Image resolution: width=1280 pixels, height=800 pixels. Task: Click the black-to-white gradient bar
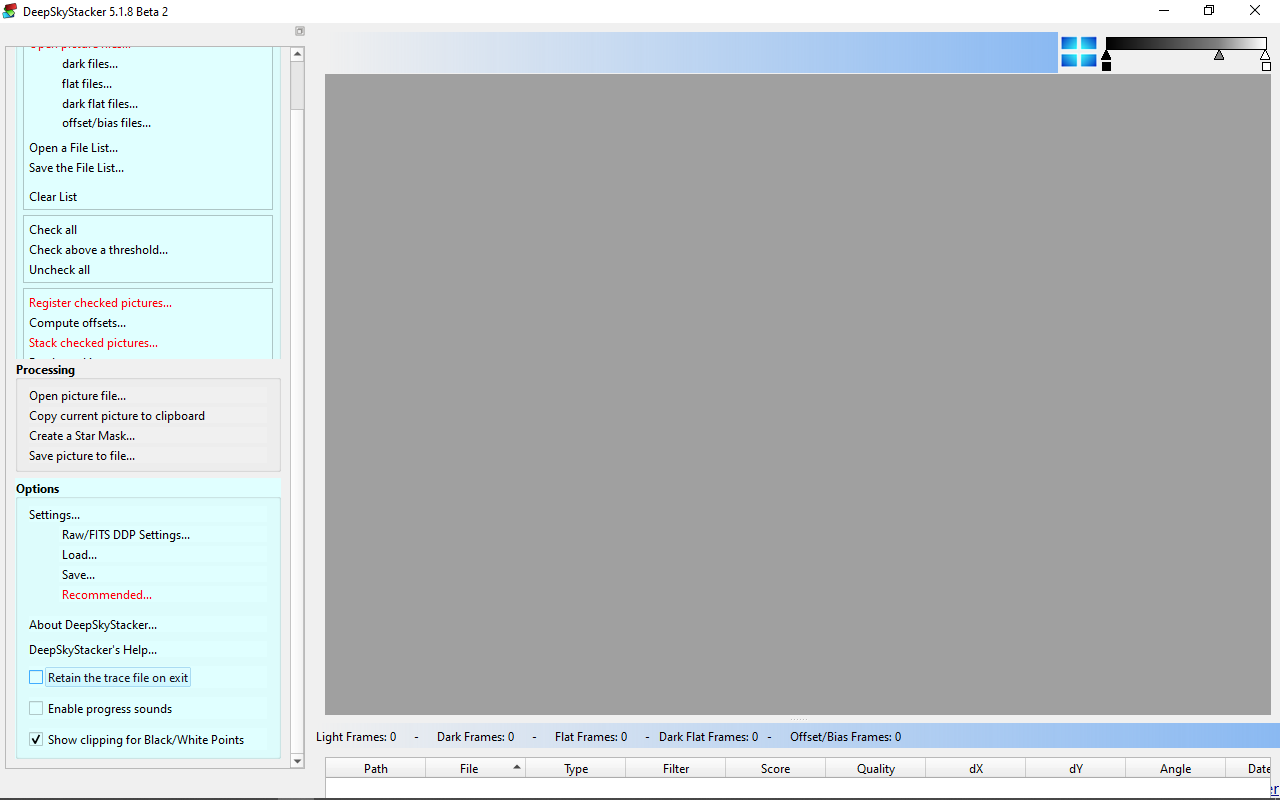point(1186,43)
